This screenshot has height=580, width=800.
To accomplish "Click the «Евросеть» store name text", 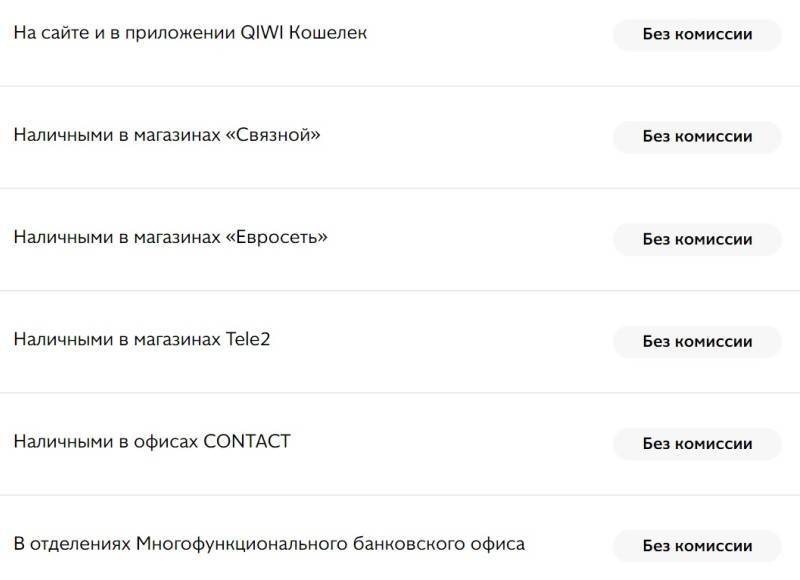I will (277, 237).
